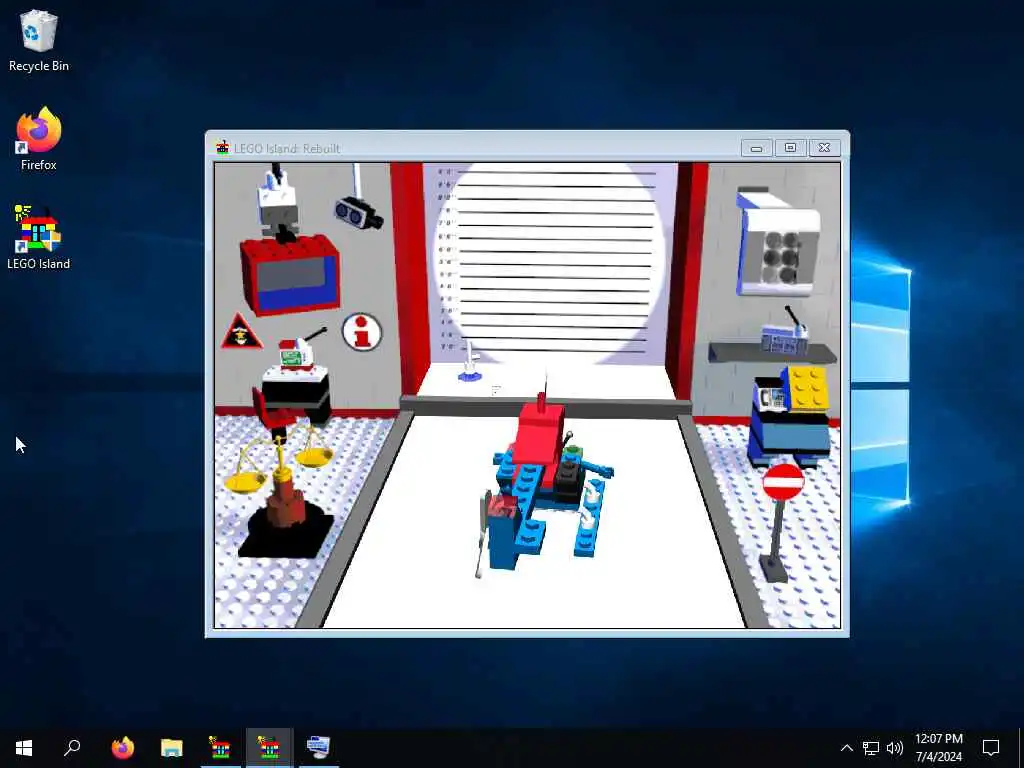The image size is (1024, 768).
Task: Click the yellow brick on blue desk
Action: coord(808,389)
